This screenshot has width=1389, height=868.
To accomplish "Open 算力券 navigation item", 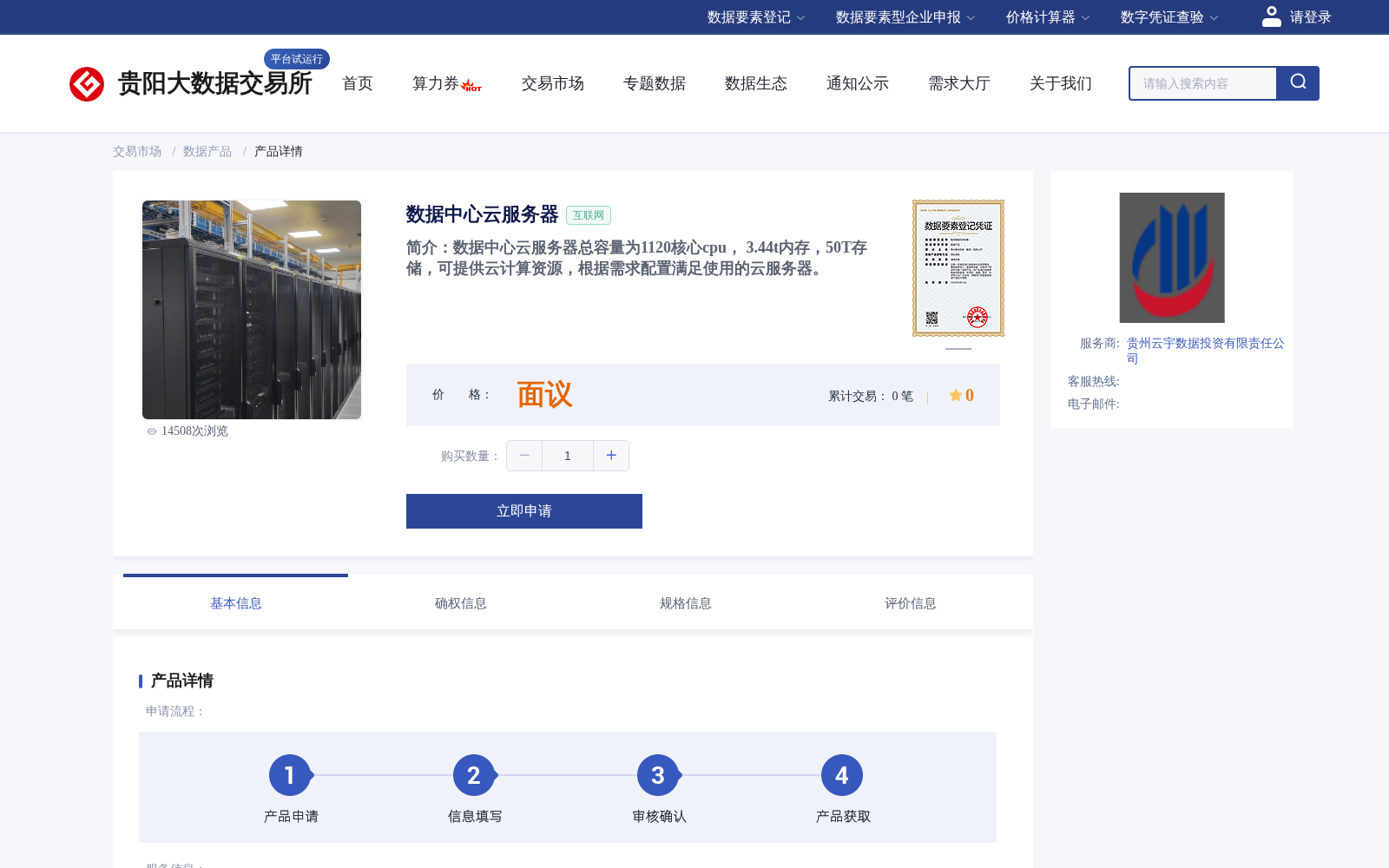I will pos(435,83).
